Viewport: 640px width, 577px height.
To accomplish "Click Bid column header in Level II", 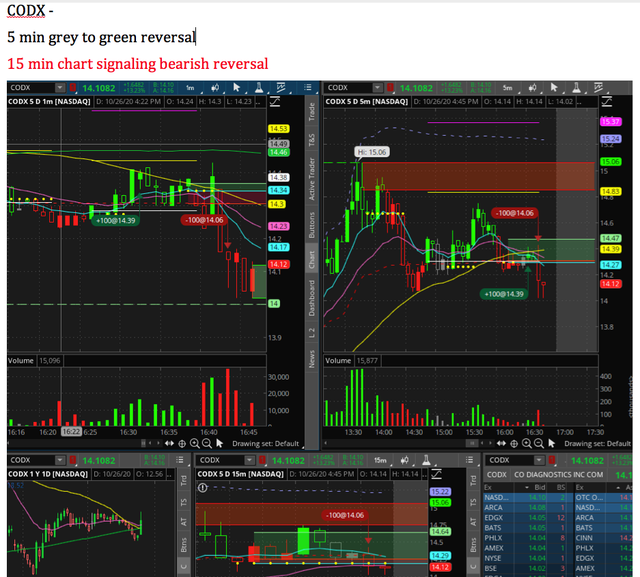I will 540,487.
